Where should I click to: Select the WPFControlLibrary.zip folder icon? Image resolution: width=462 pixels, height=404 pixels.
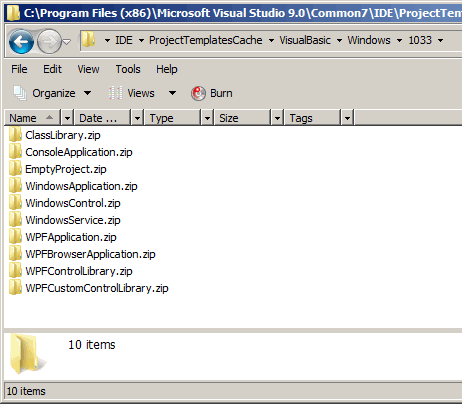pyautogui.click(x=15, y=271)
